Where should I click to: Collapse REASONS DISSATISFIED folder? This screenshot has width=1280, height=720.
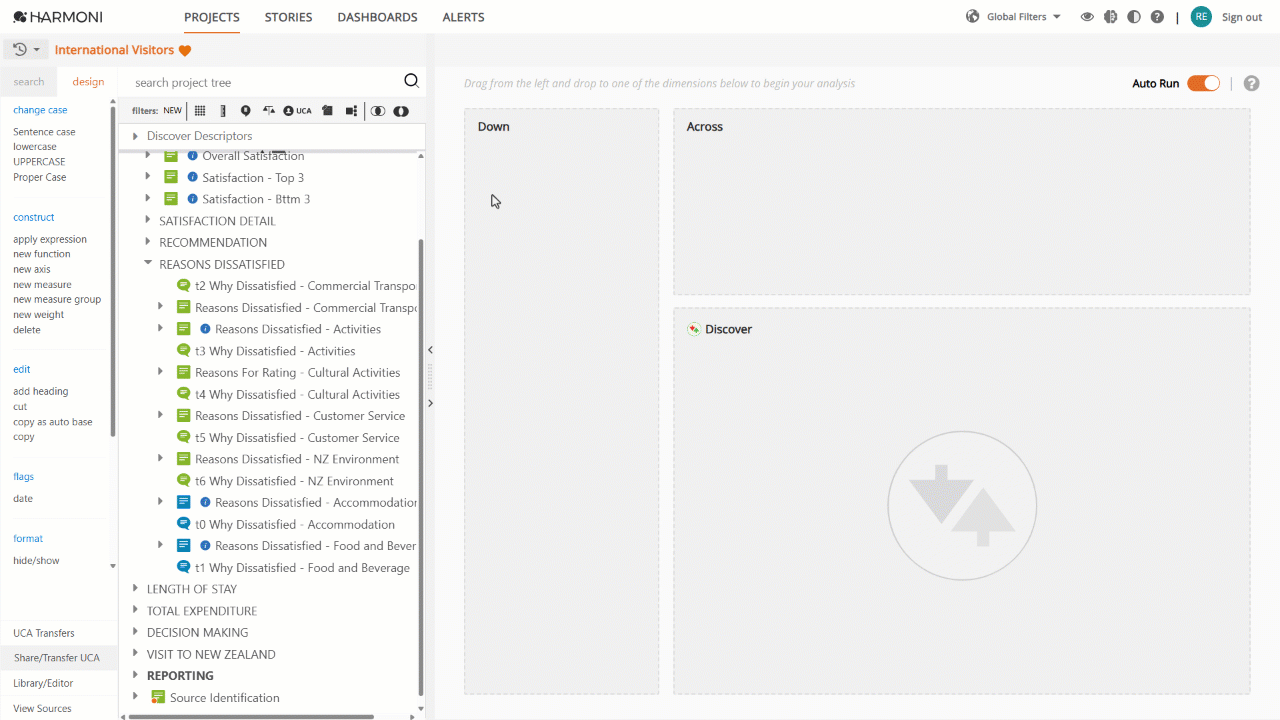click(148, 264)
